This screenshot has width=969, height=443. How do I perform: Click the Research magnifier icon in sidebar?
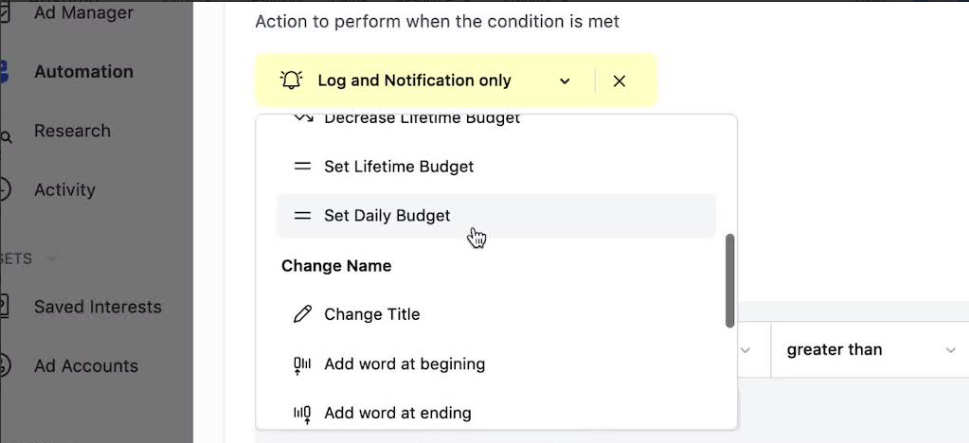[6, 137]
